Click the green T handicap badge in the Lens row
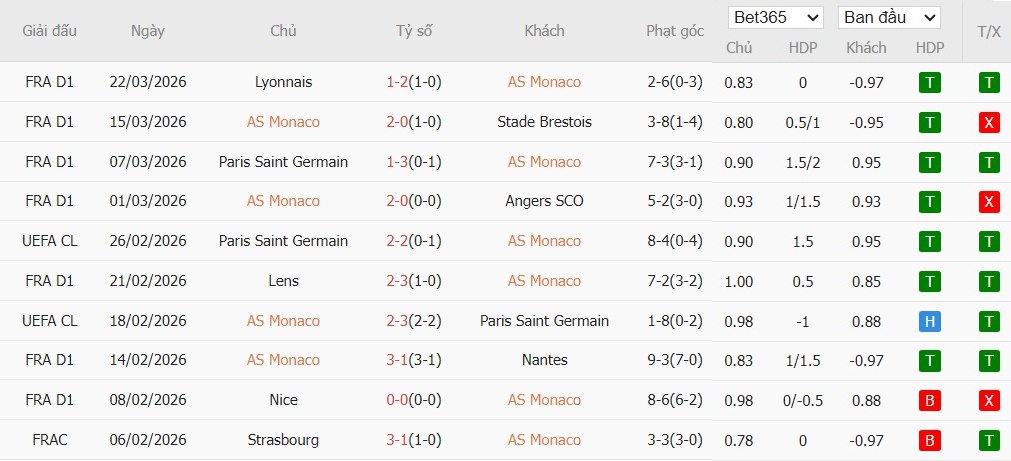This screenshot has width=1011, height=461. (x=930, y=281)
